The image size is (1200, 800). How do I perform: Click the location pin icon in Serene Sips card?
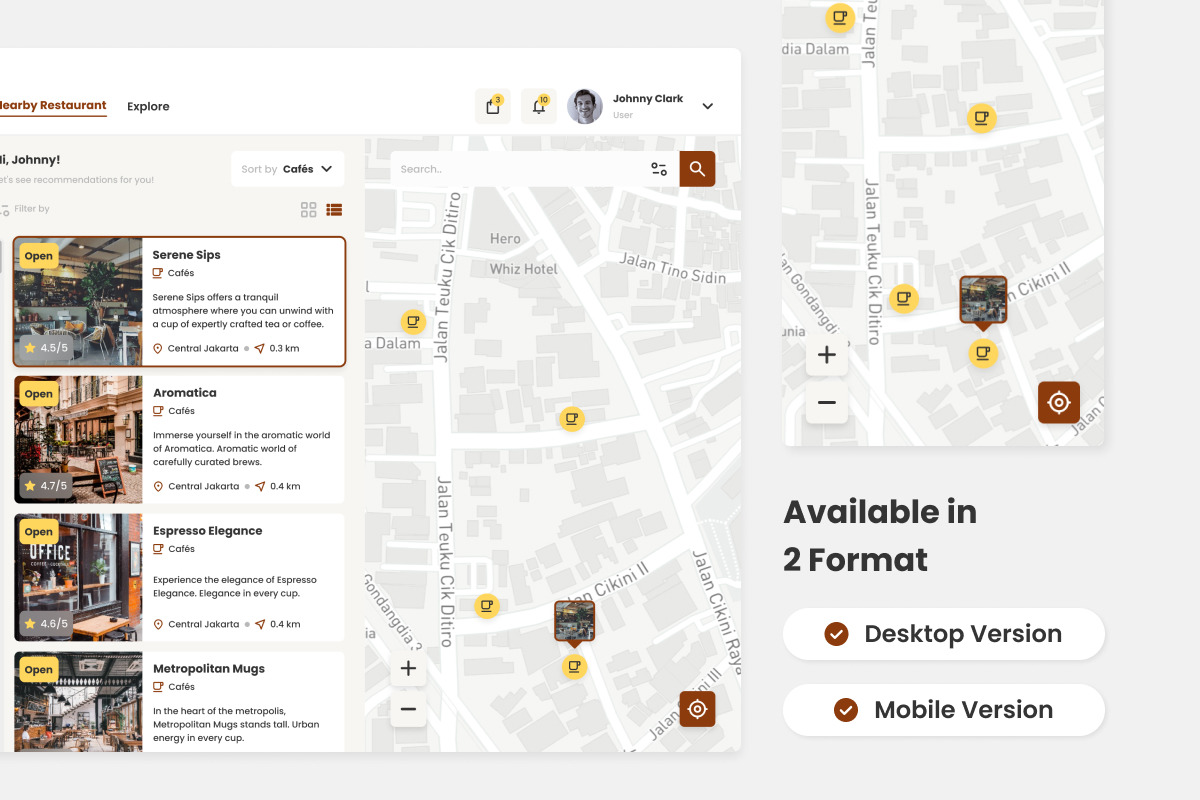click(x=158, y=349)
